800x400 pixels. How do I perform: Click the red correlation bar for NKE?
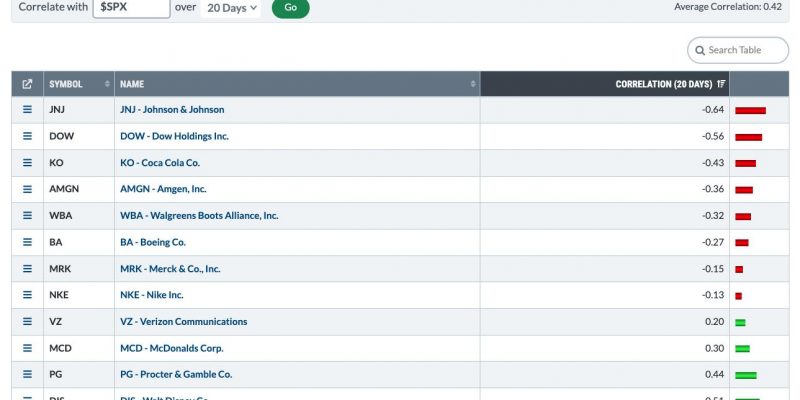pos(738,296)
